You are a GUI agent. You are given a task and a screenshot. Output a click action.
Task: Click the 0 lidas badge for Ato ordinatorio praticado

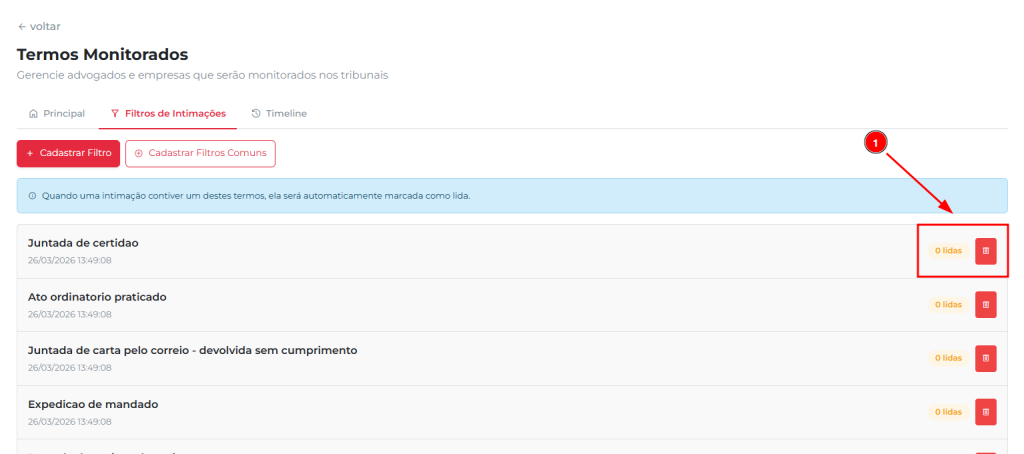[x=947, y=304]
